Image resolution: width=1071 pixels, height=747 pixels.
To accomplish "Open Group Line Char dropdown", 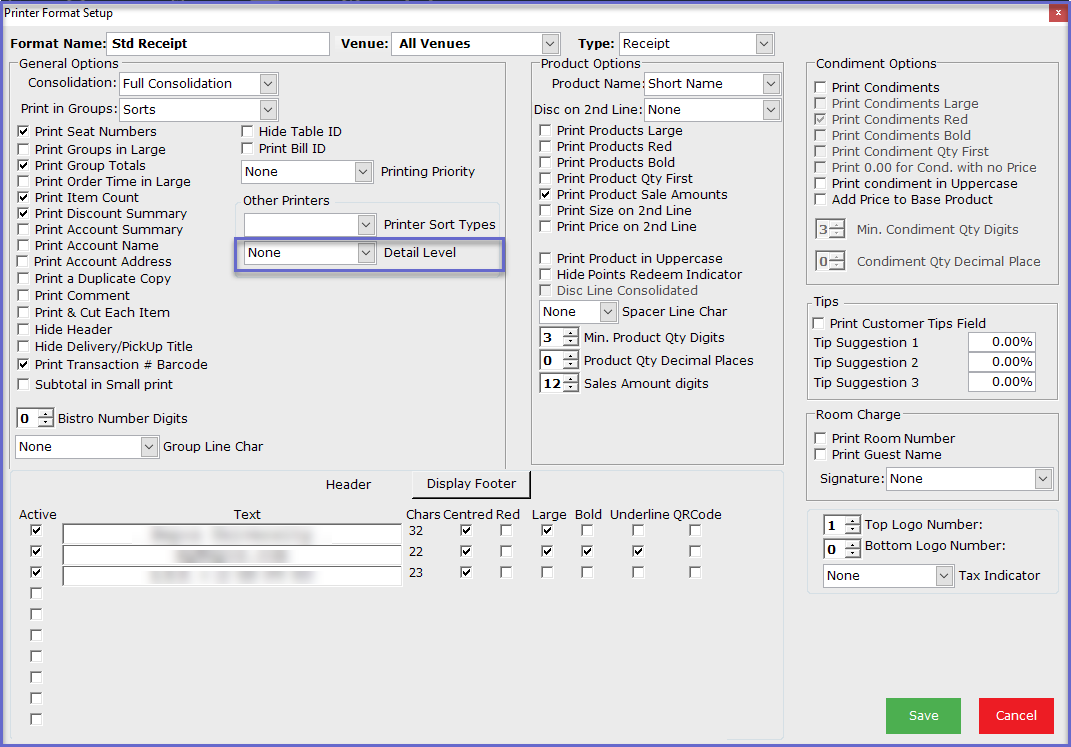I will point(149,447).
